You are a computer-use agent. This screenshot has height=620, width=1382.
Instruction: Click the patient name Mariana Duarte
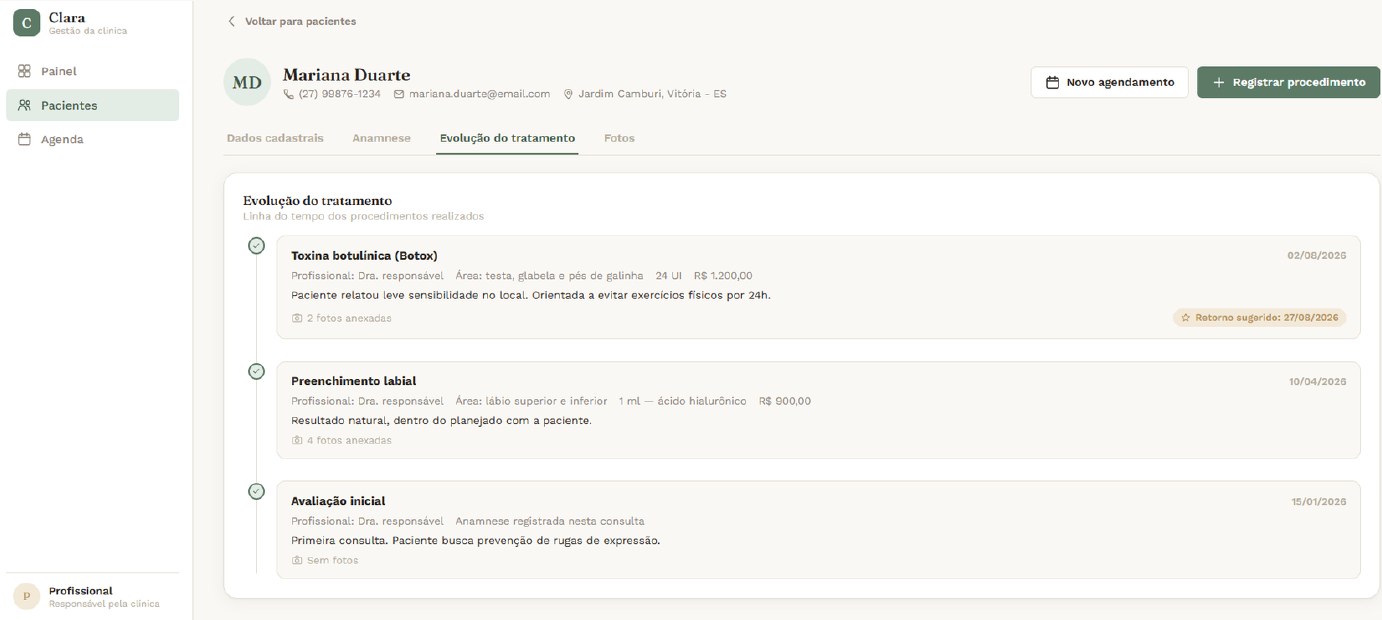click(346, 75)
